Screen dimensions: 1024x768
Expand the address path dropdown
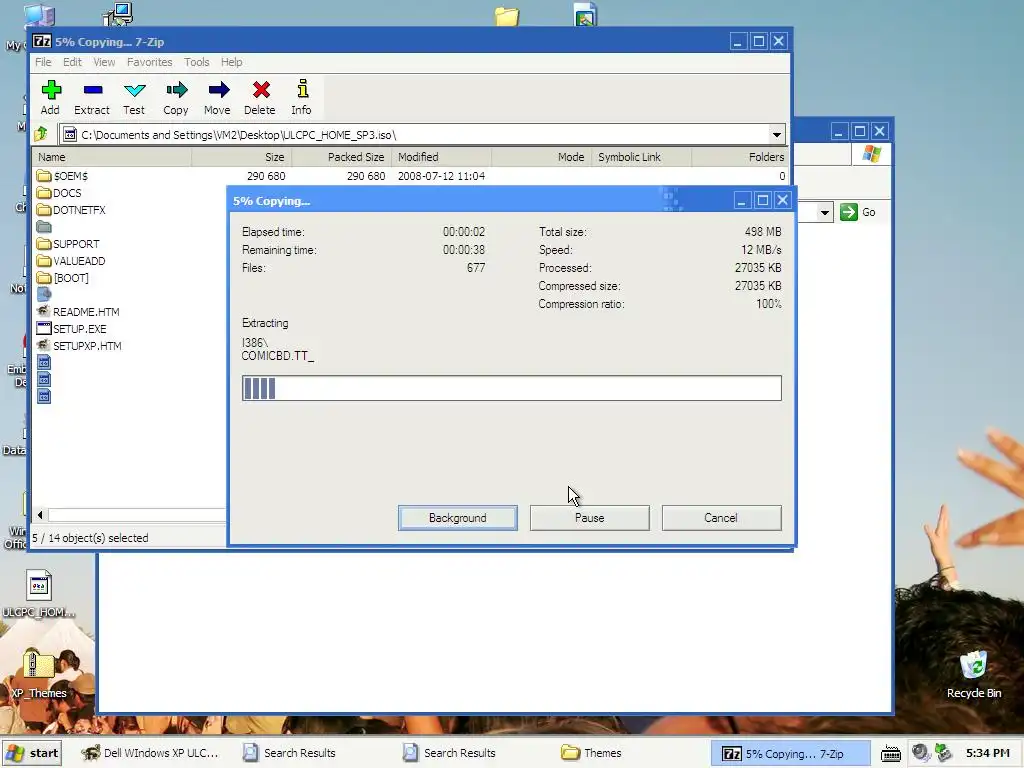(776, 135)
